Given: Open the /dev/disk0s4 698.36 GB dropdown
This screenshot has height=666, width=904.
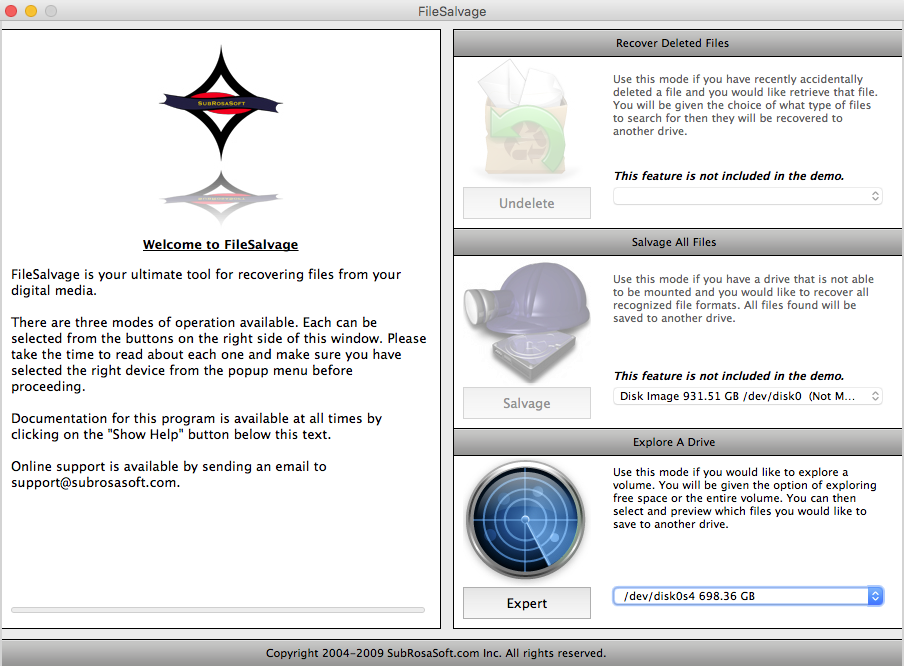Looking at the screenshot, I should pos(747,596).
